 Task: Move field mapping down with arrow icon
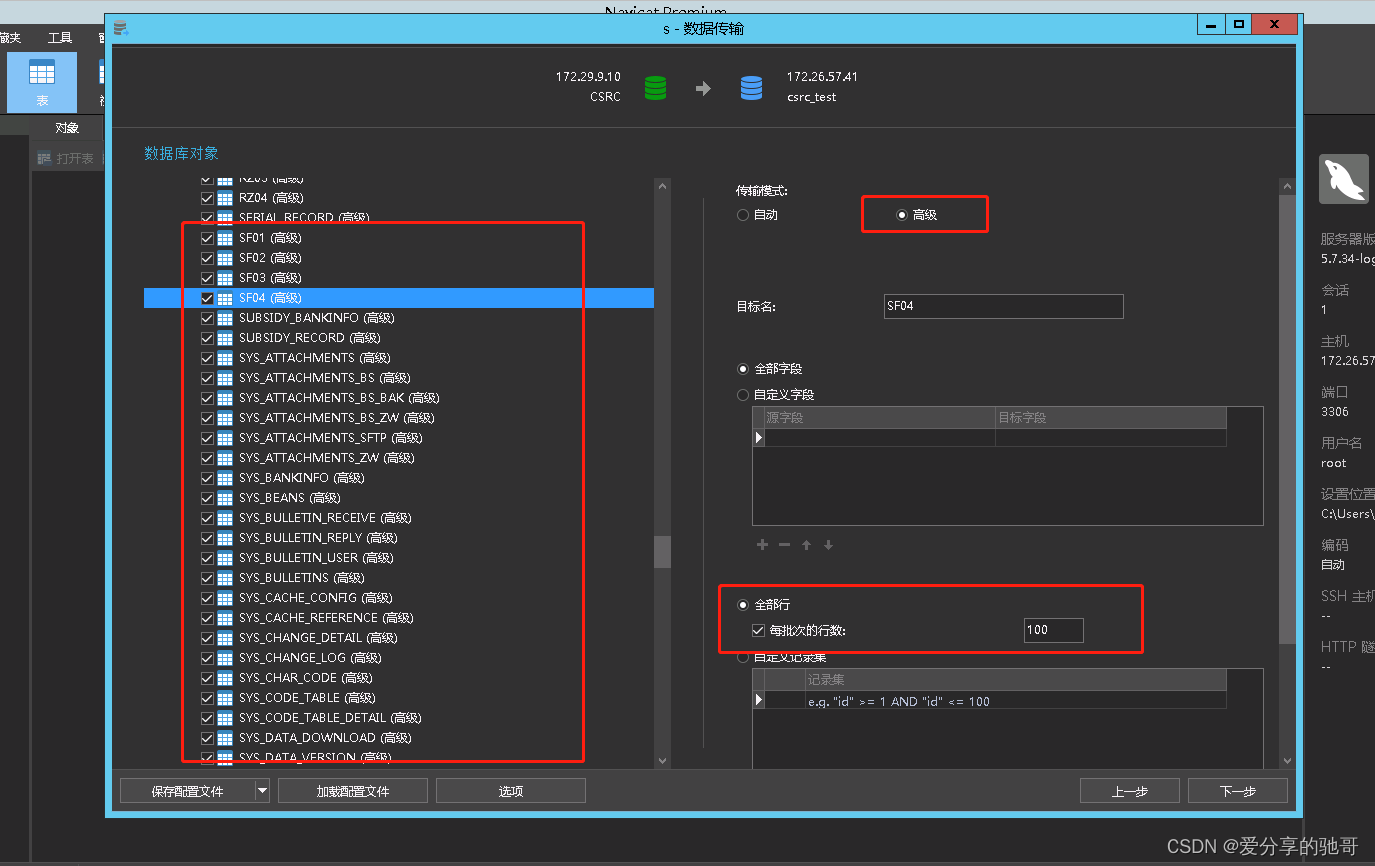[828, 545]
